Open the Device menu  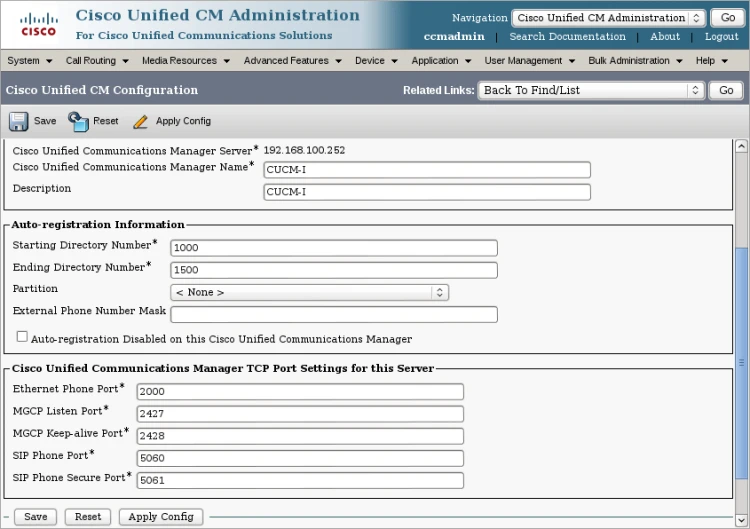coord(376,61)
